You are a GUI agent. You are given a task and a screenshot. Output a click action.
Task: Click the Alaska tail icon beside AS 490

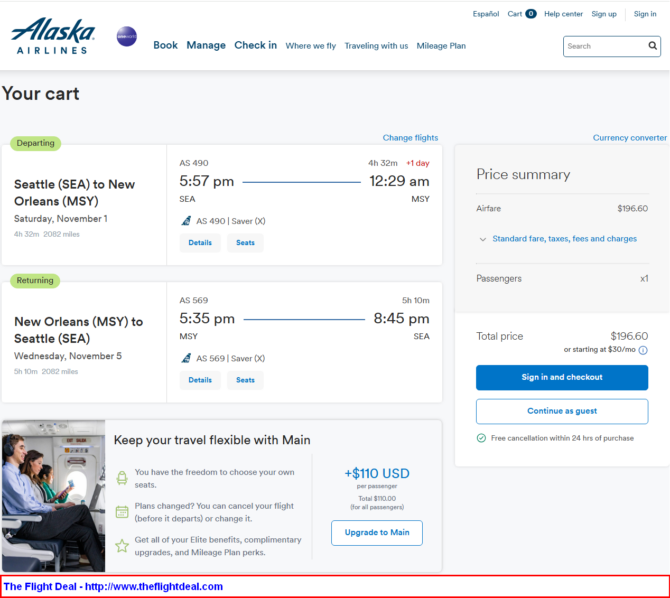point(186,221)
